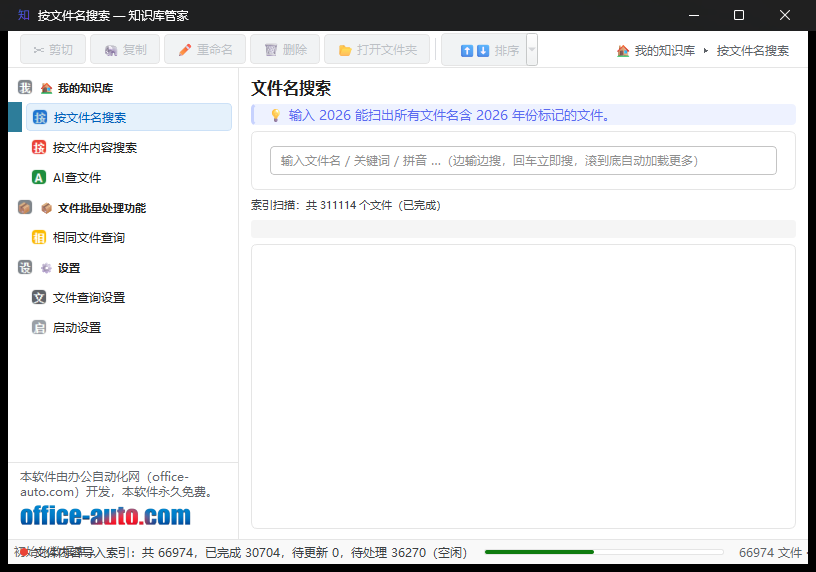Screen dimensions: 816x572
Task: Click 按文件名搜索 in the breadcrumb
Action: pos(753,50)
